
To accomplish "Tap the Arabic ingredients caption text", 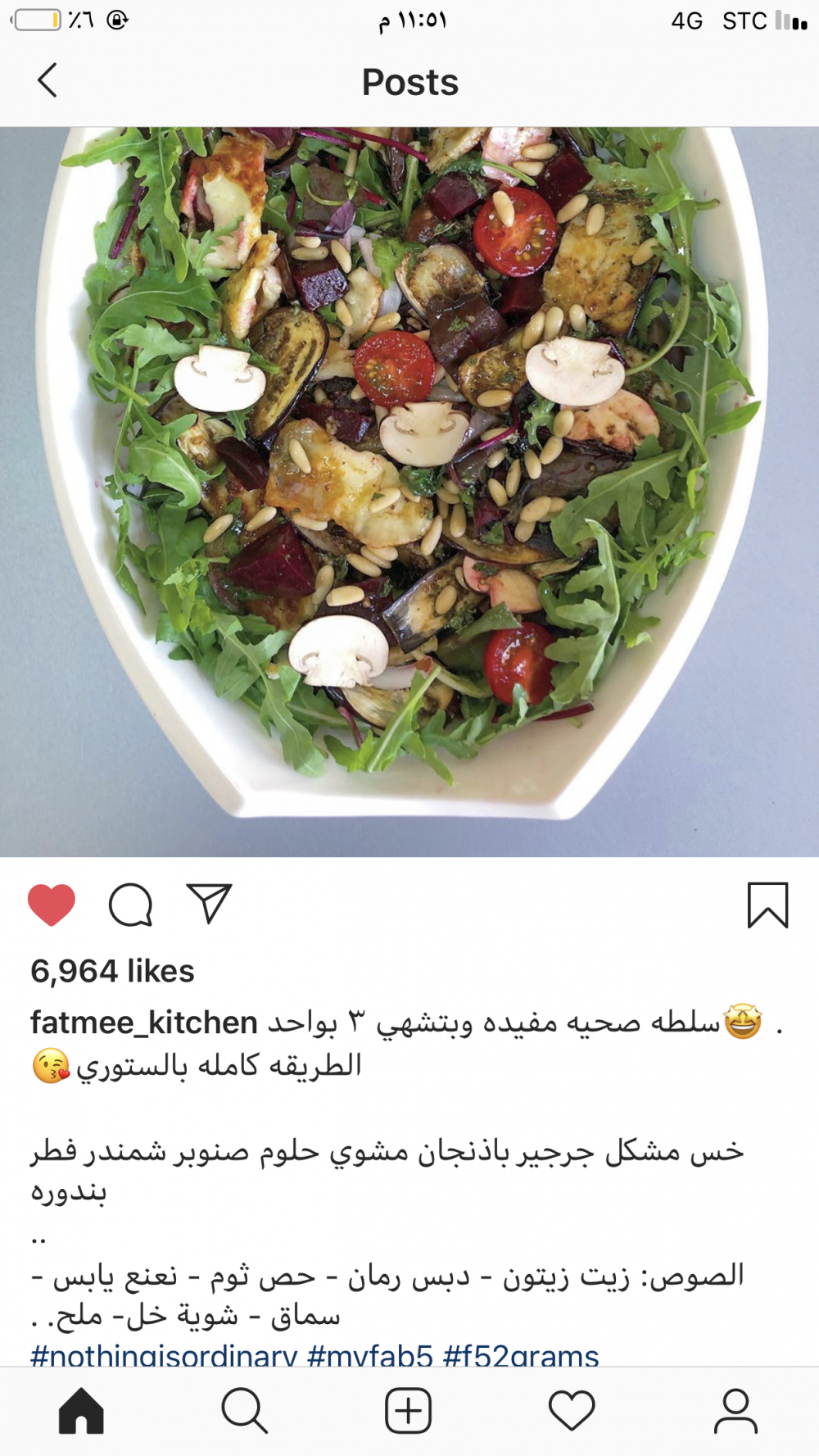I will pyautogui.click(x=387, y=1171).
